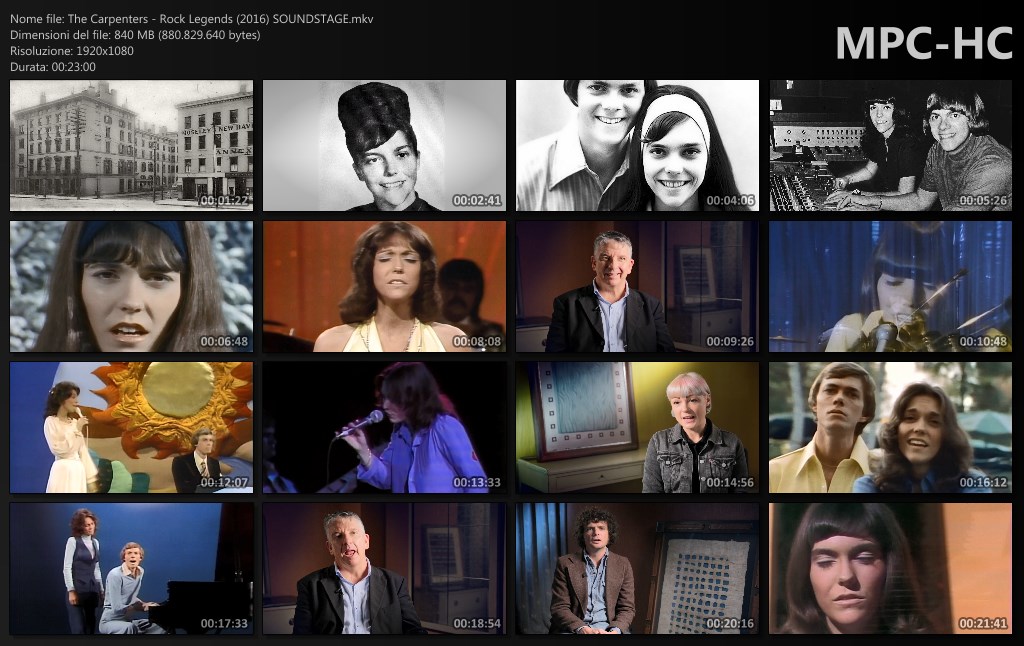
Task: Select the gray-haired man interview thumbnail at 00:09:26
Action: 637,287
